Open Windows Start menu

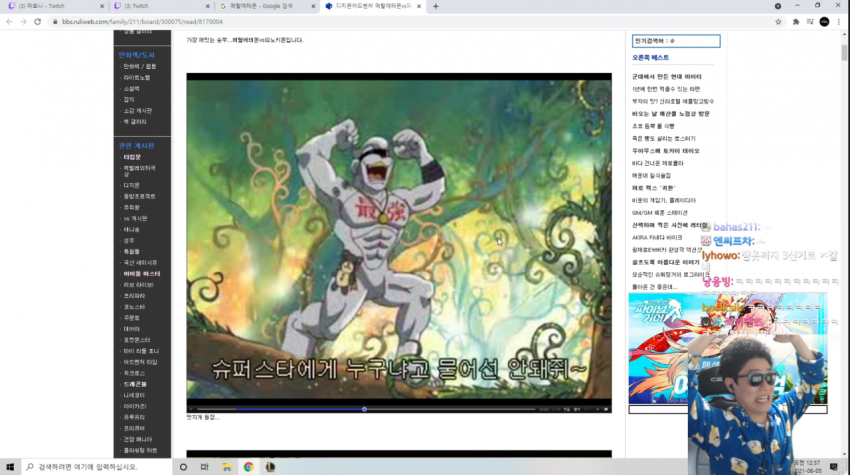pos(10,467)
